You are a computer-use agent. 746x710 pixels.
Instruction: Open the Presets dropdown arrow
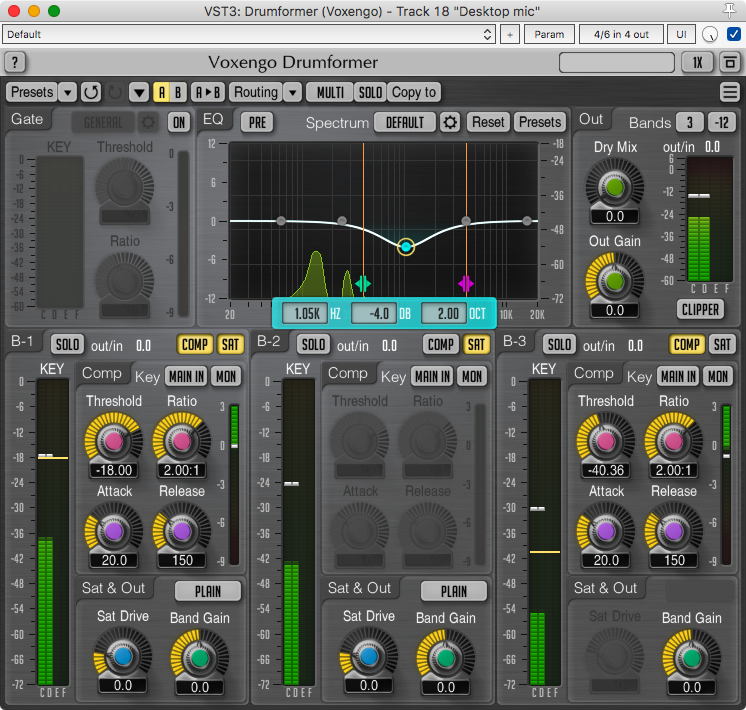click(68, 92)
